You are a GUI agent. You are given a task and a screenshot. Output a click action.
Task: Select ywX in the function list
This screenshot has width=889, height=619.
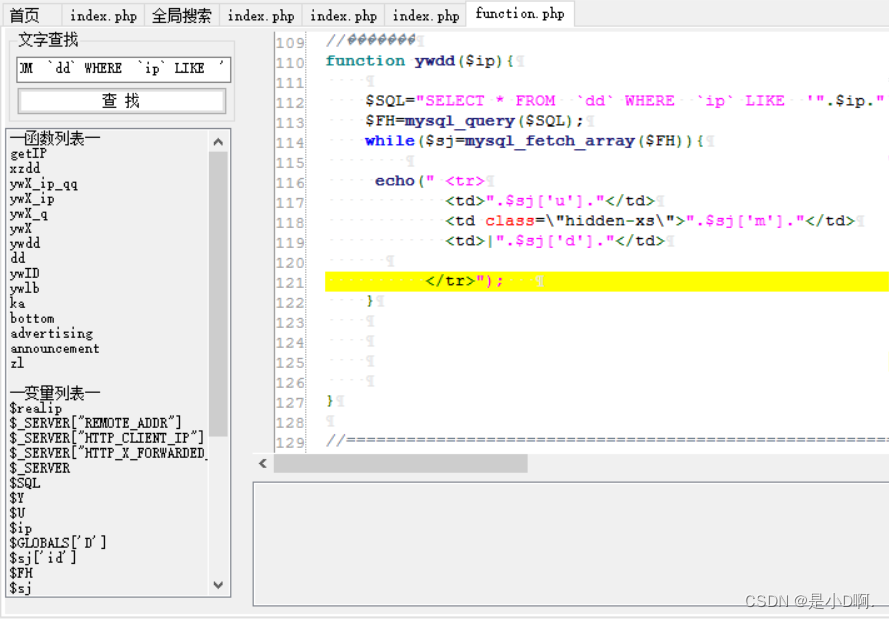point(20,228)
